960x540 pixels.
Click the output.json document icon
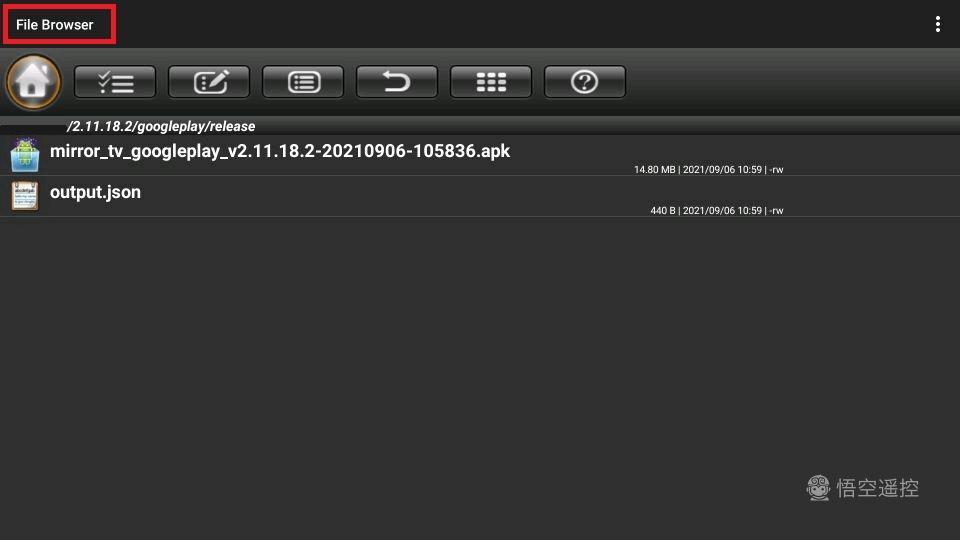click(x=24, y=196)
